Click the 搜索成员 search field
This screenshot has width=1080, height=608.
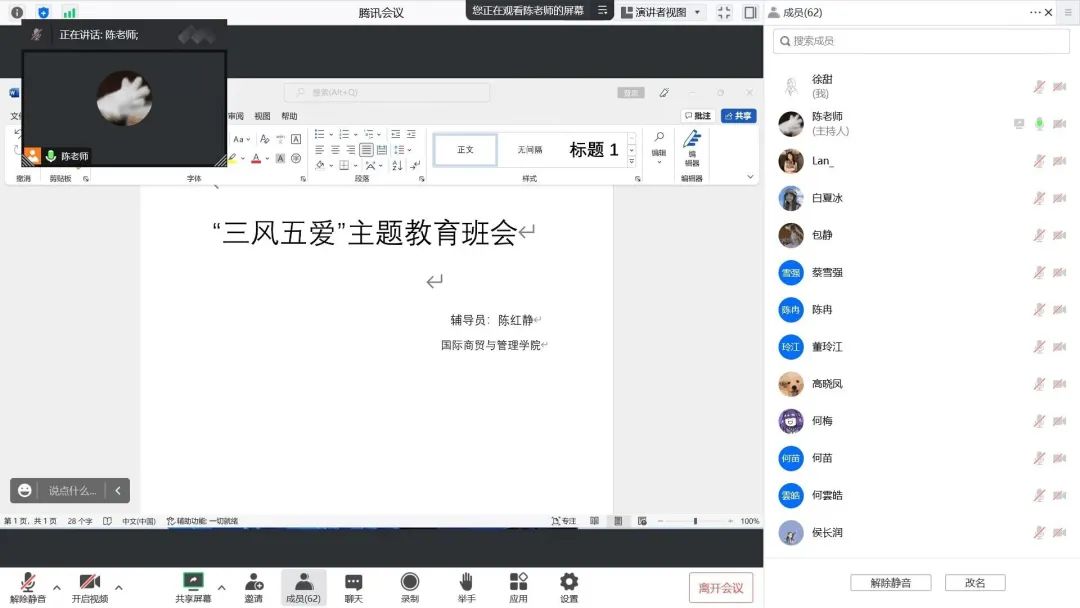pyautogui.click(x=921, y=41)
